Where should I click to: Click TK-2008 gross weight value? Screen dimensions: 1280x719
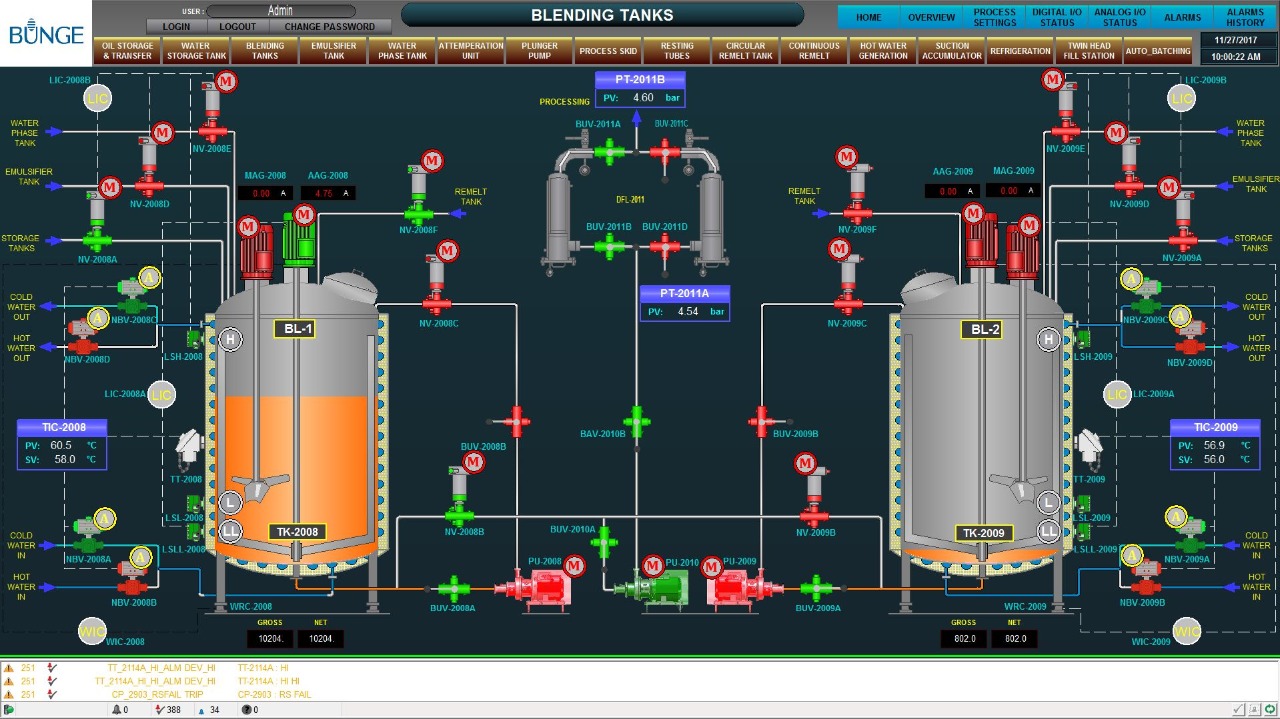pos(270,638)
